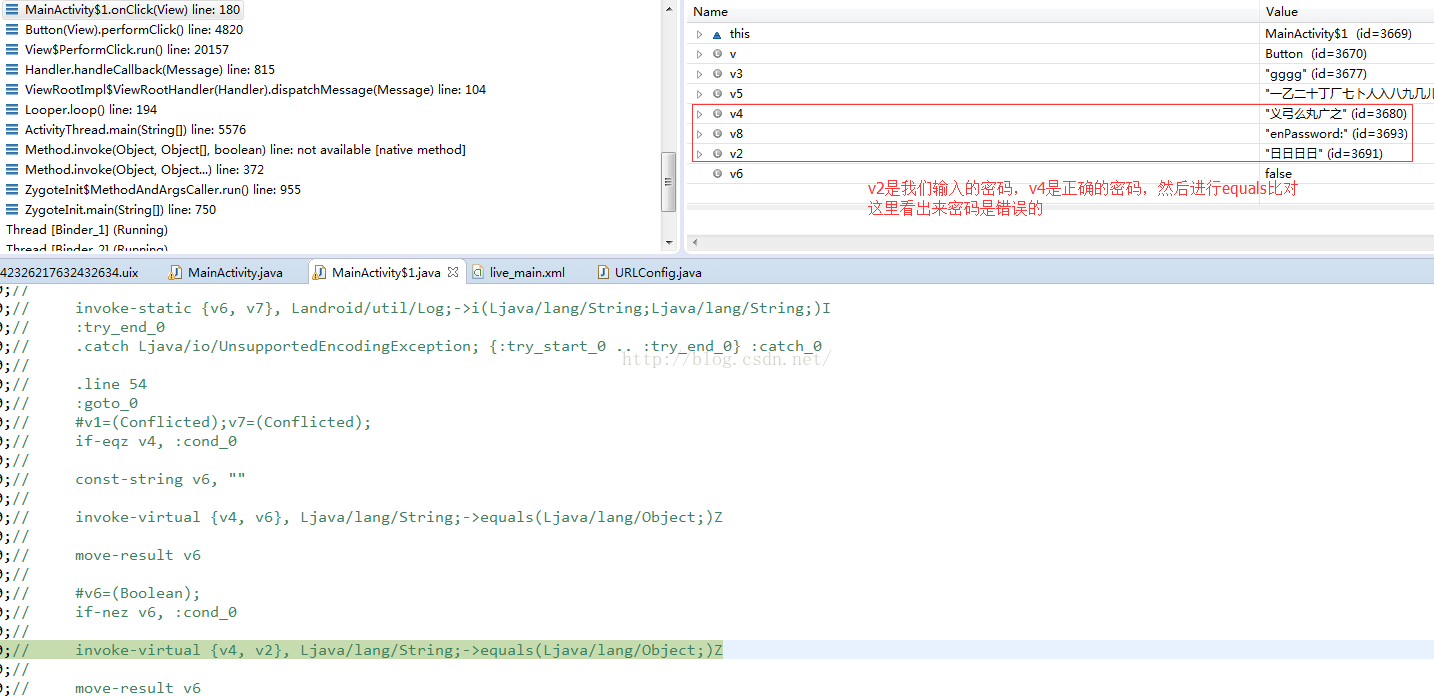
Task: Expand variable v2
Action: pos(700,154)
